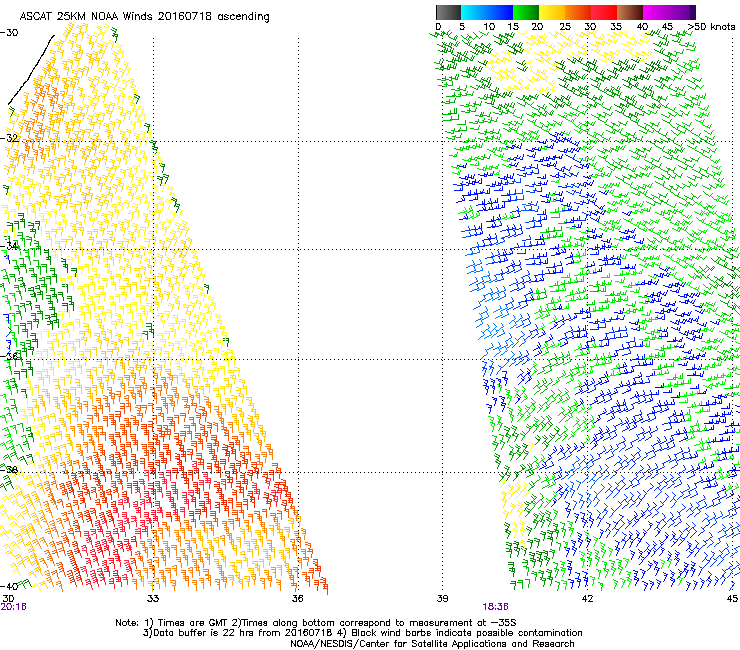Image resolution: width=740 pixels, height=650 pixels.
Task: Click the "10" legend scale label
Action: point(489,27)
